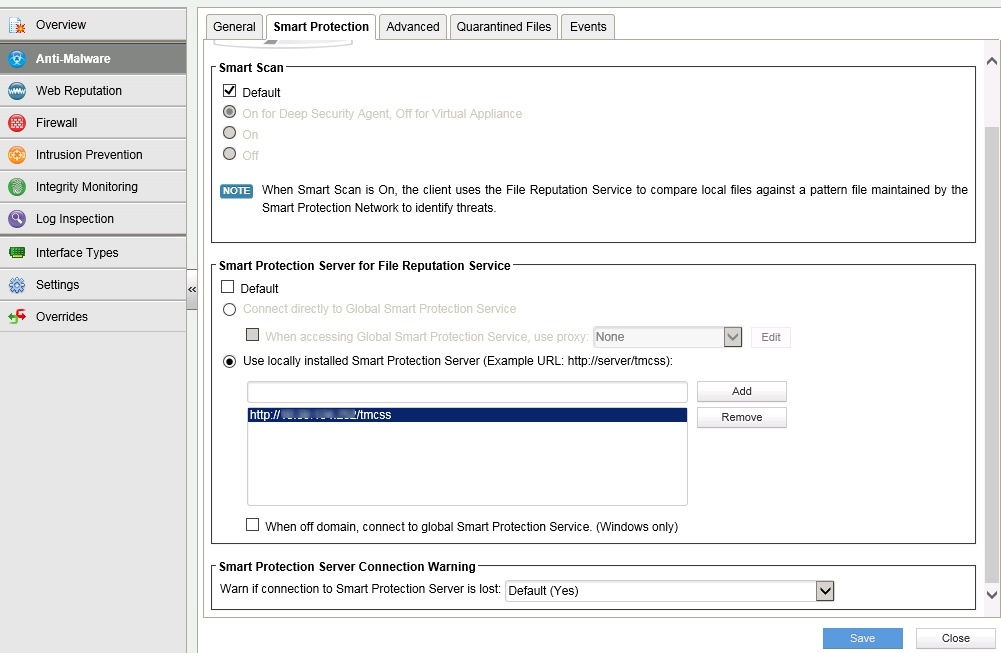Viewport: 1001px width, 653px height.
Task: Click the Overview icon in sidebar
Action: pyautogui.click(x=17, y=25)
